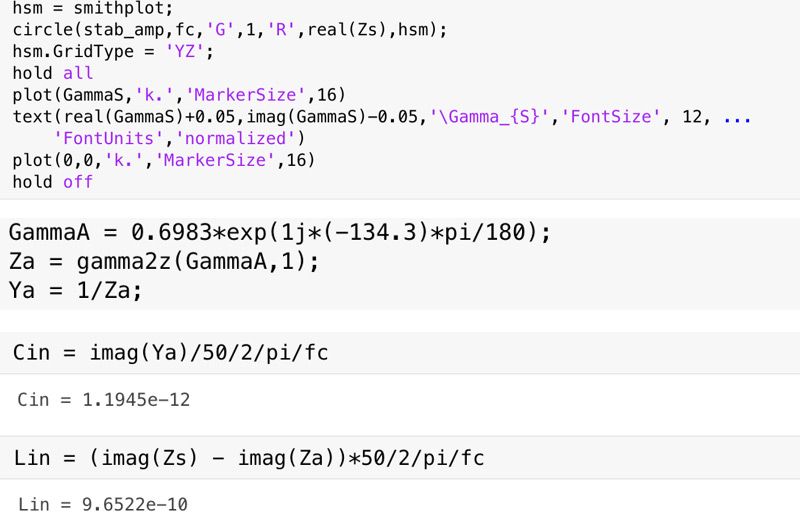This screenshot has height=521, width=800.
Task: Select the Cin = 1.1945e-12 output
Action: 104,401
